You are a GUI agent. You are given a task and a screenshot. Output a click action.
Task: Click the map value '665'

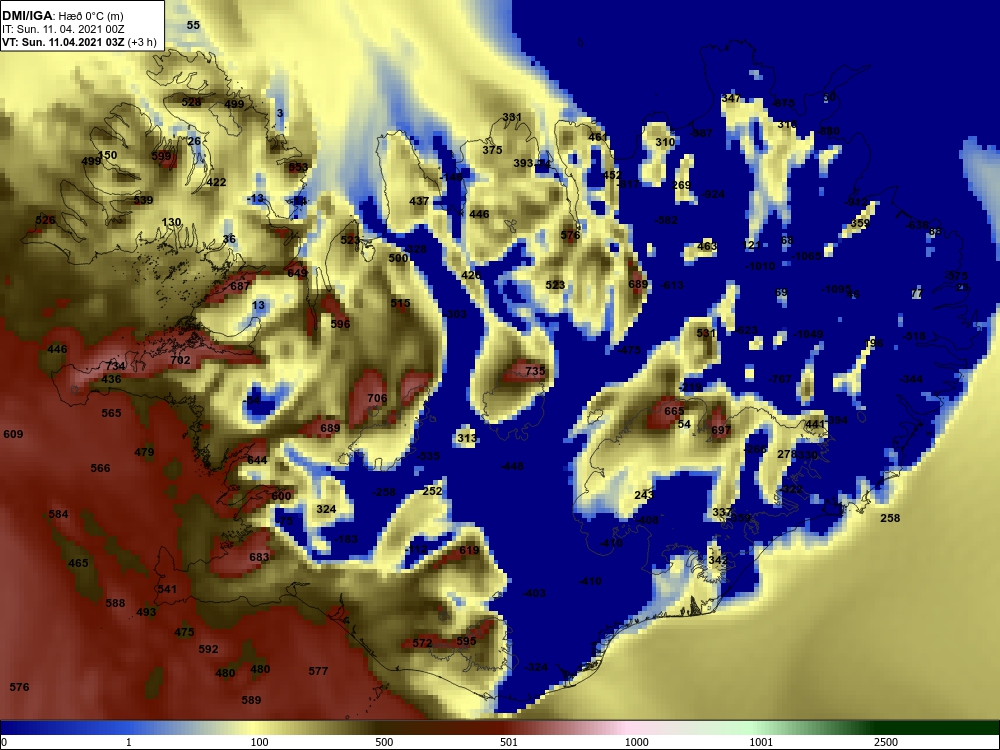click(x=674, y=411)
